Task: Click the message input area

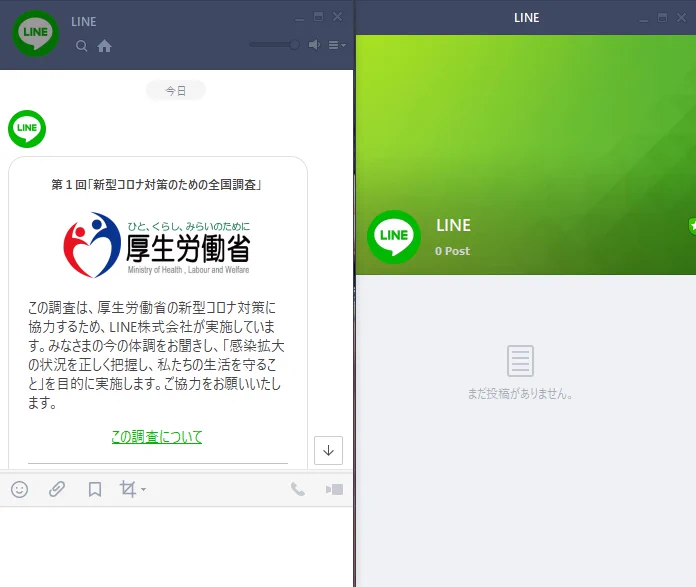Action: [176, 547]
